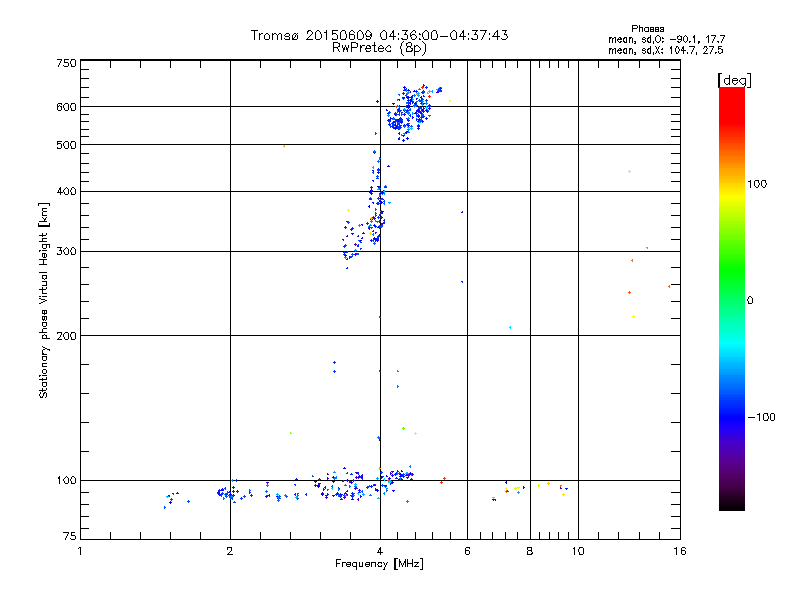Click the plot title 'Tromsø 20150609 04:36:00-04:37:43'
This screenshot has height=600, width=800.
379,35
